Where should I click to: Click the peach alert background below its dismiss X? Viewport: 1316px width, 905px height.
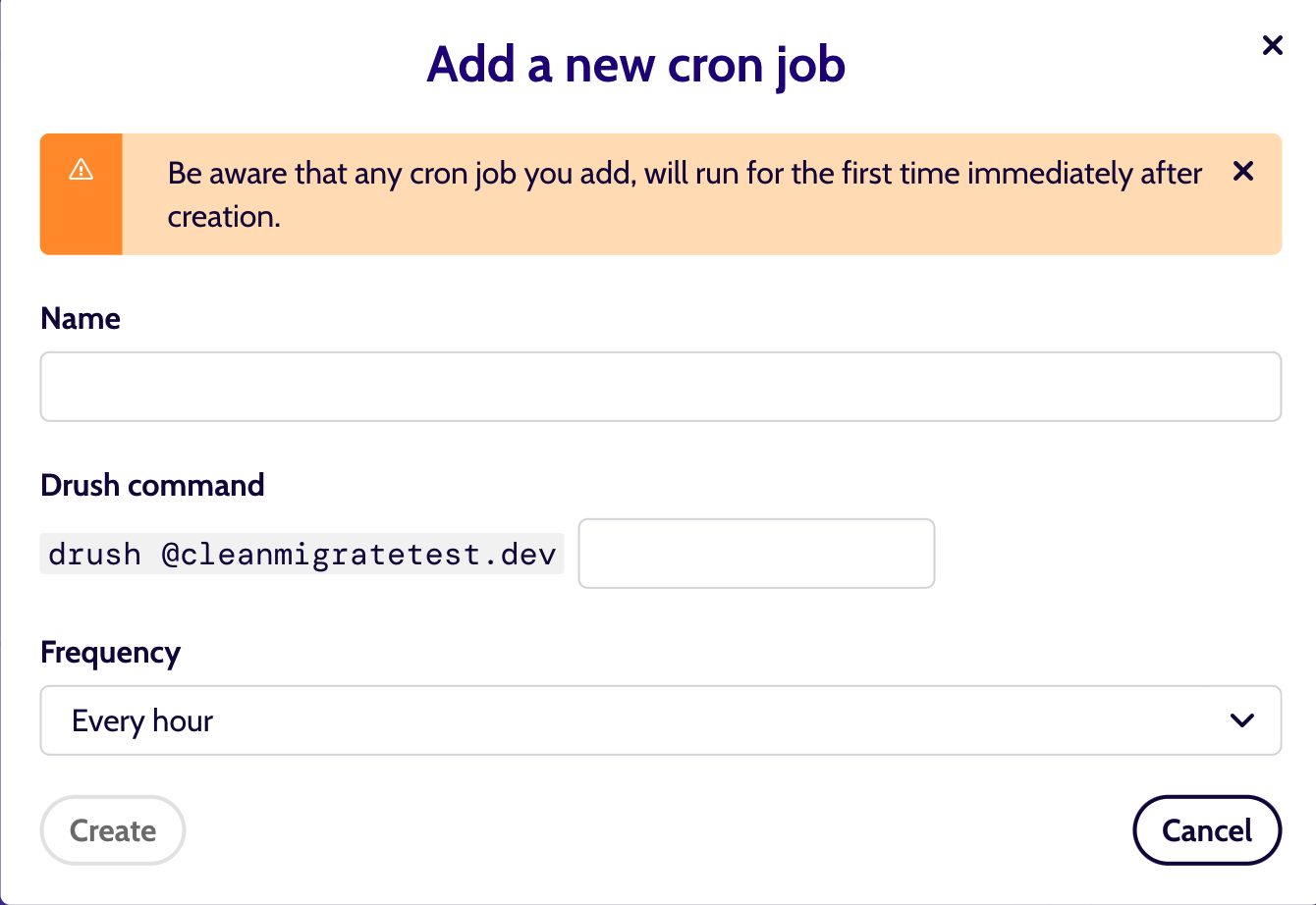tap(1243, 224)
